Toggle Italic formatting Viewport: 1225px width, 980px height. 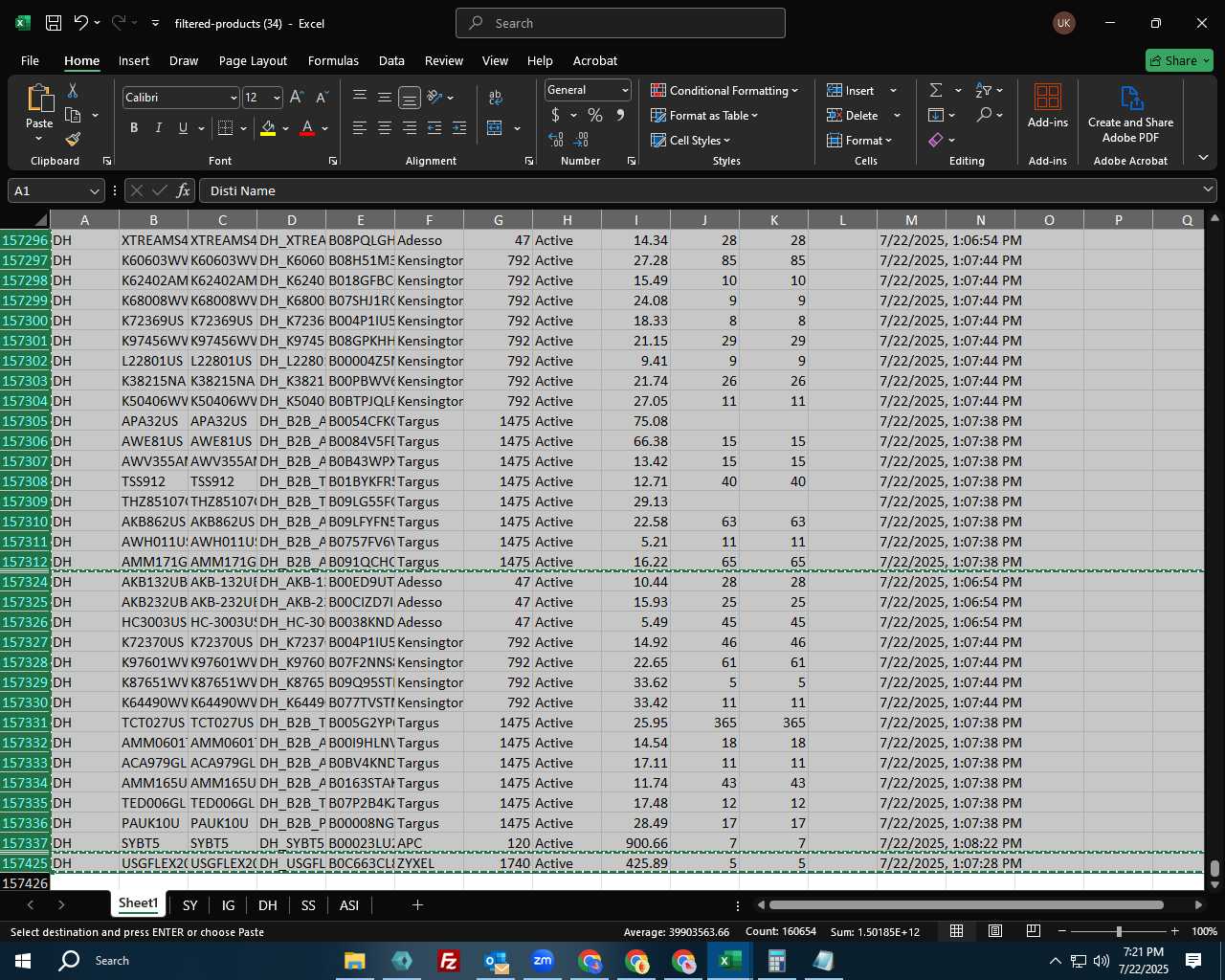pos(158,128)
